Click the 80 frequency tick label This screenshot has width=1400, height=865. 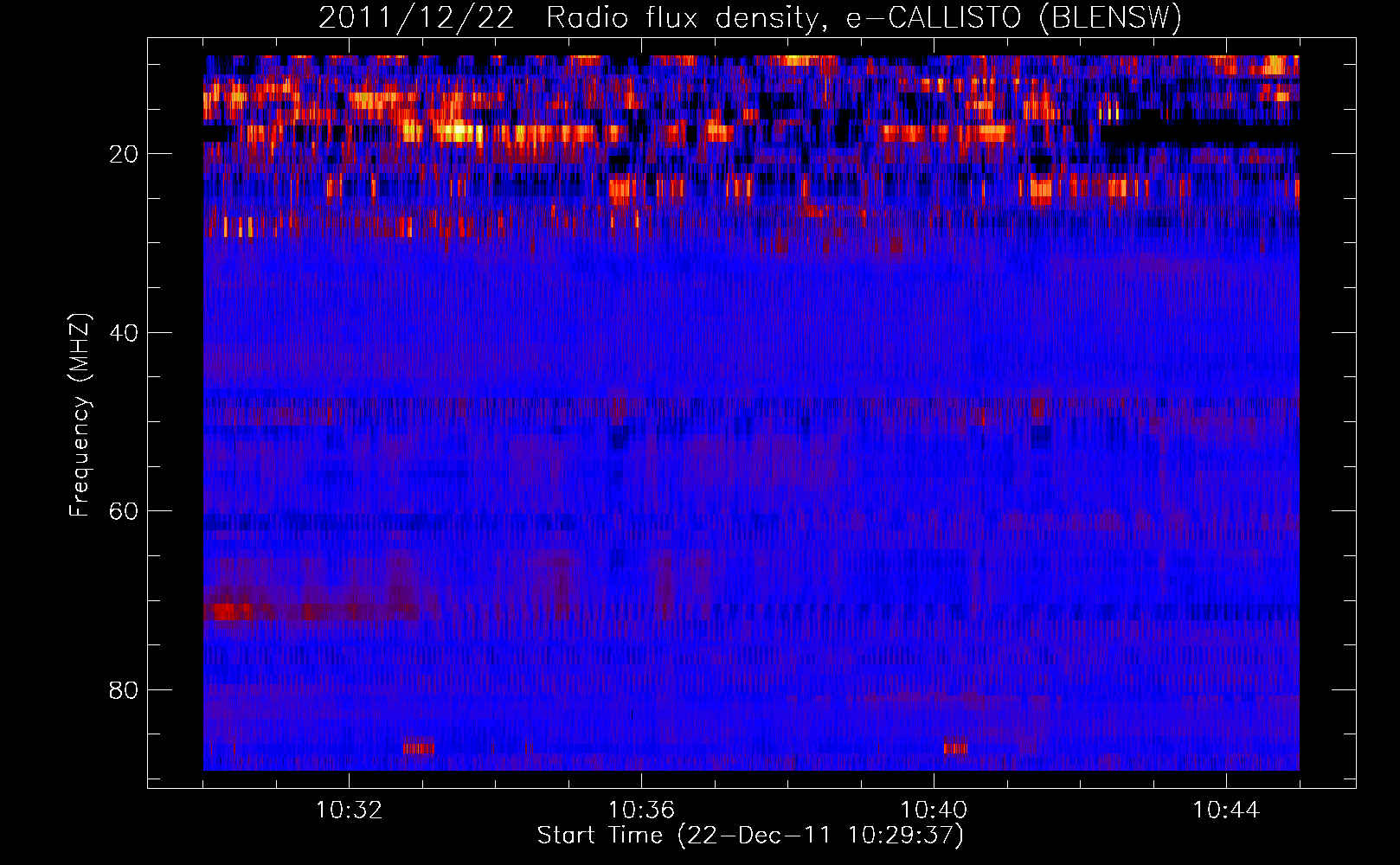pyautogui.click(x=125, y=690)
